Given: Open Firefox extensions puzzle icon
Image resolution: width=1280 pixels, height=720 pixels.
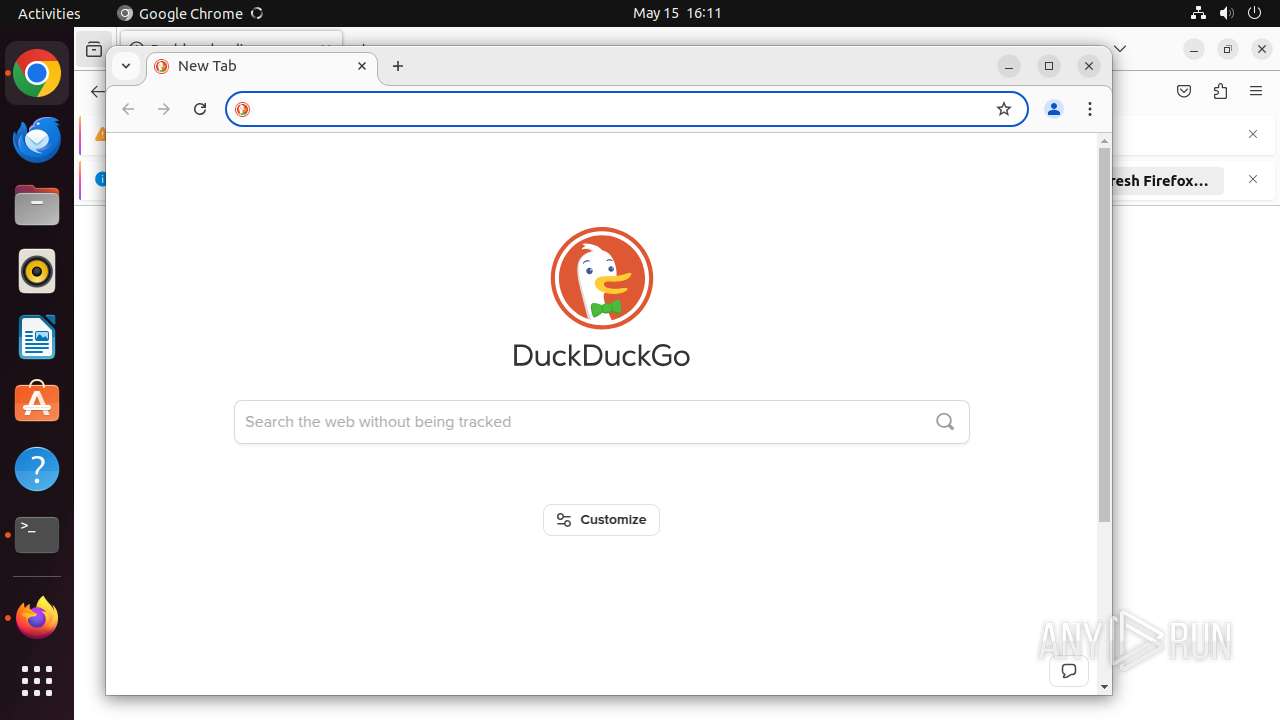Looking at the screenshot, I should coord(1220,91).
